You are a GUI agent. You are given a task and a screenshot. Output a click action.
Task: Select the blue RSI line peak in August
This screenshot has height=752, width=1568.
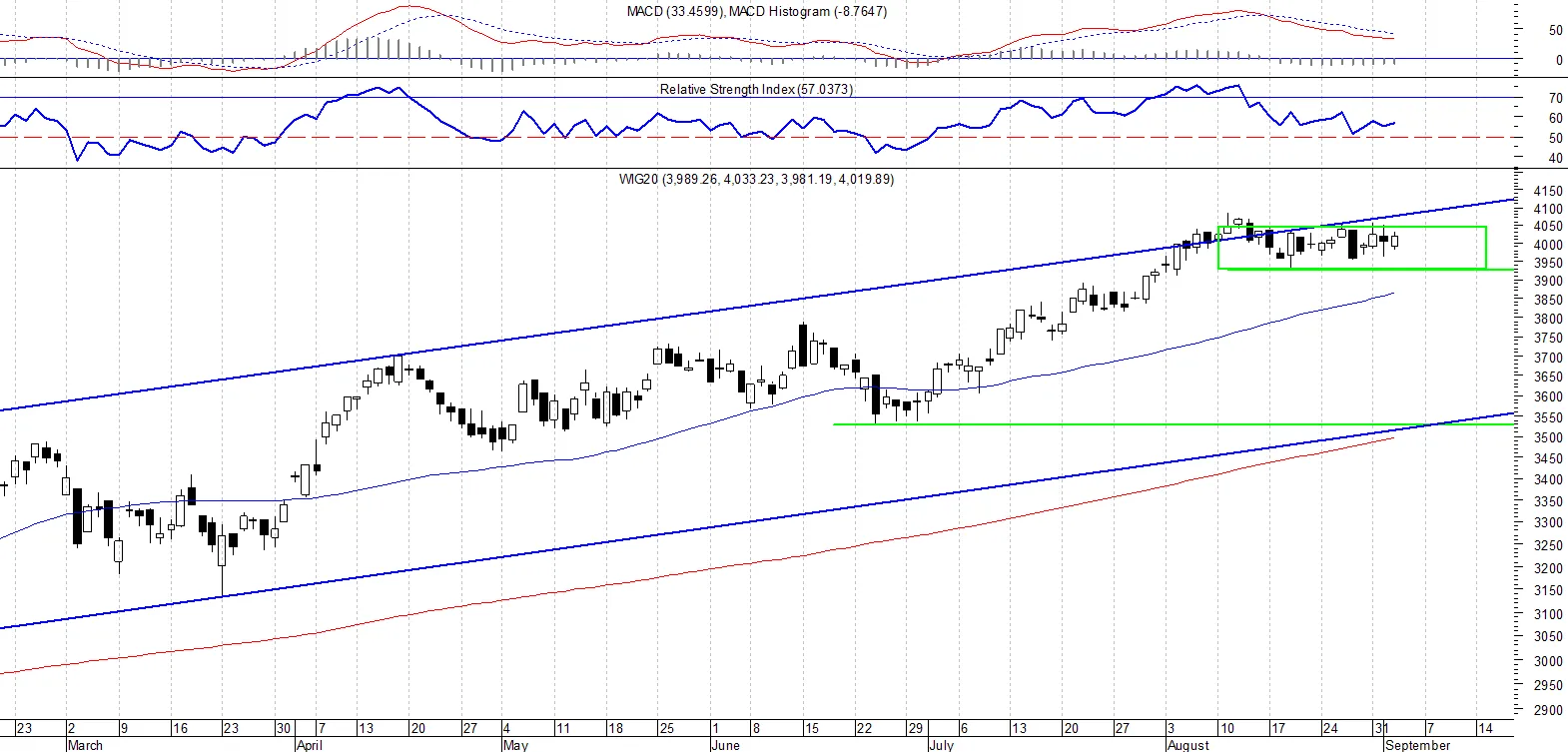(1237, 86)
